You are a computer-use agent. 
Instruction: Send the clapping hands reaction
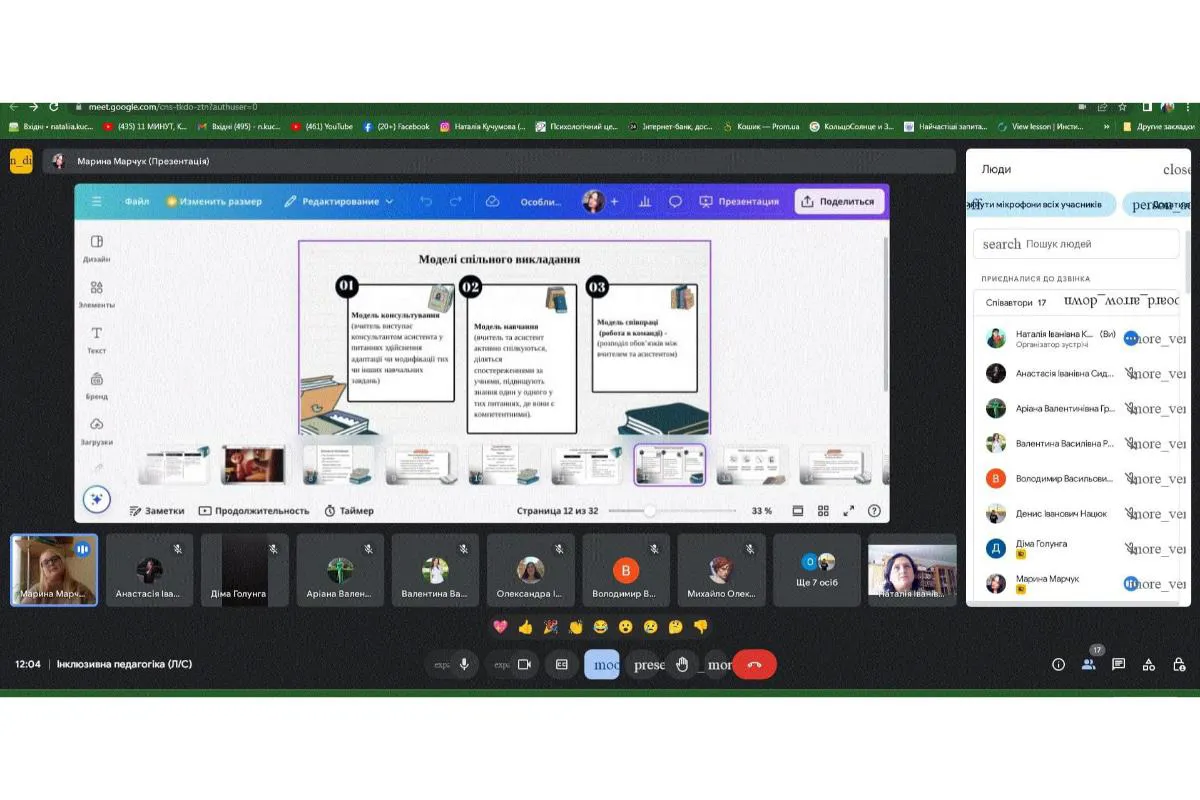coord(575,627)
